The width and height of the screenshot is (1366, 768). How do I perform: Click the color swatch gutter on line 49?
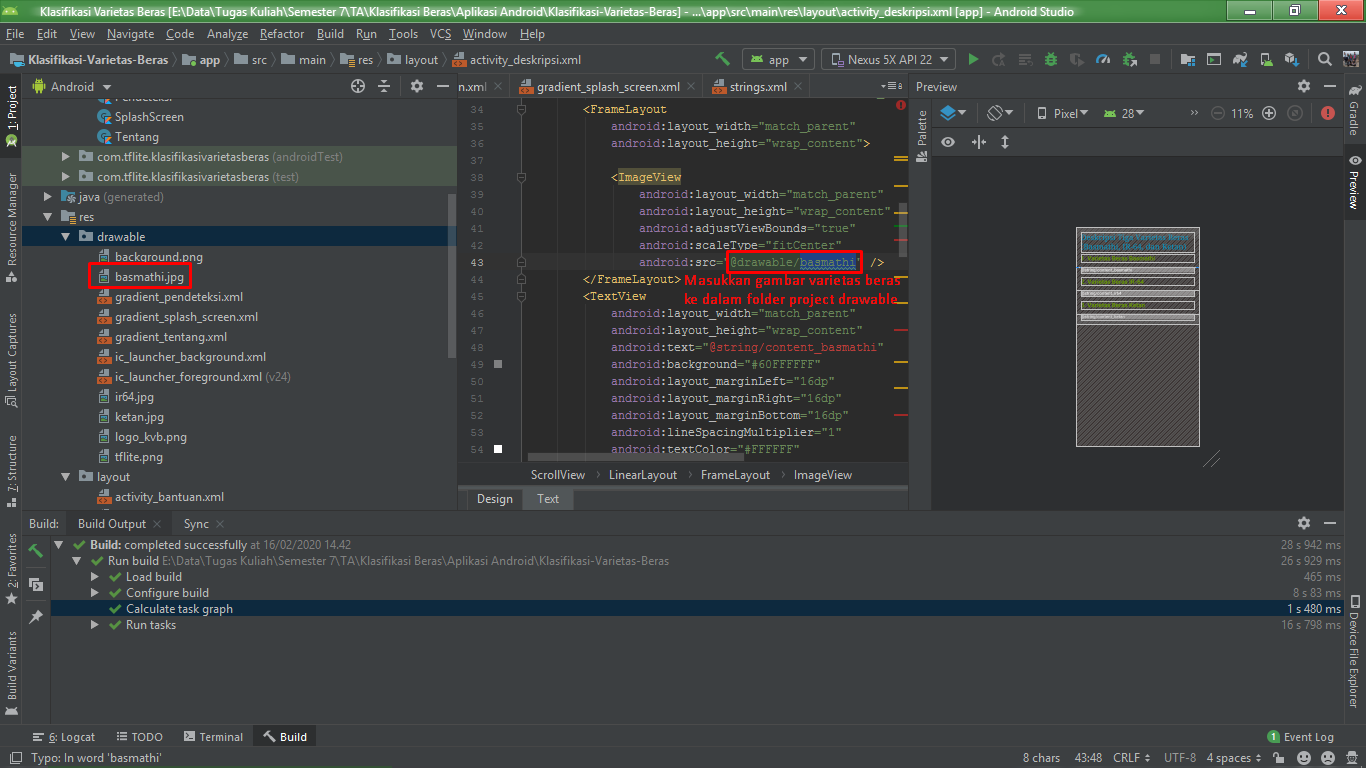coord(498,364)
